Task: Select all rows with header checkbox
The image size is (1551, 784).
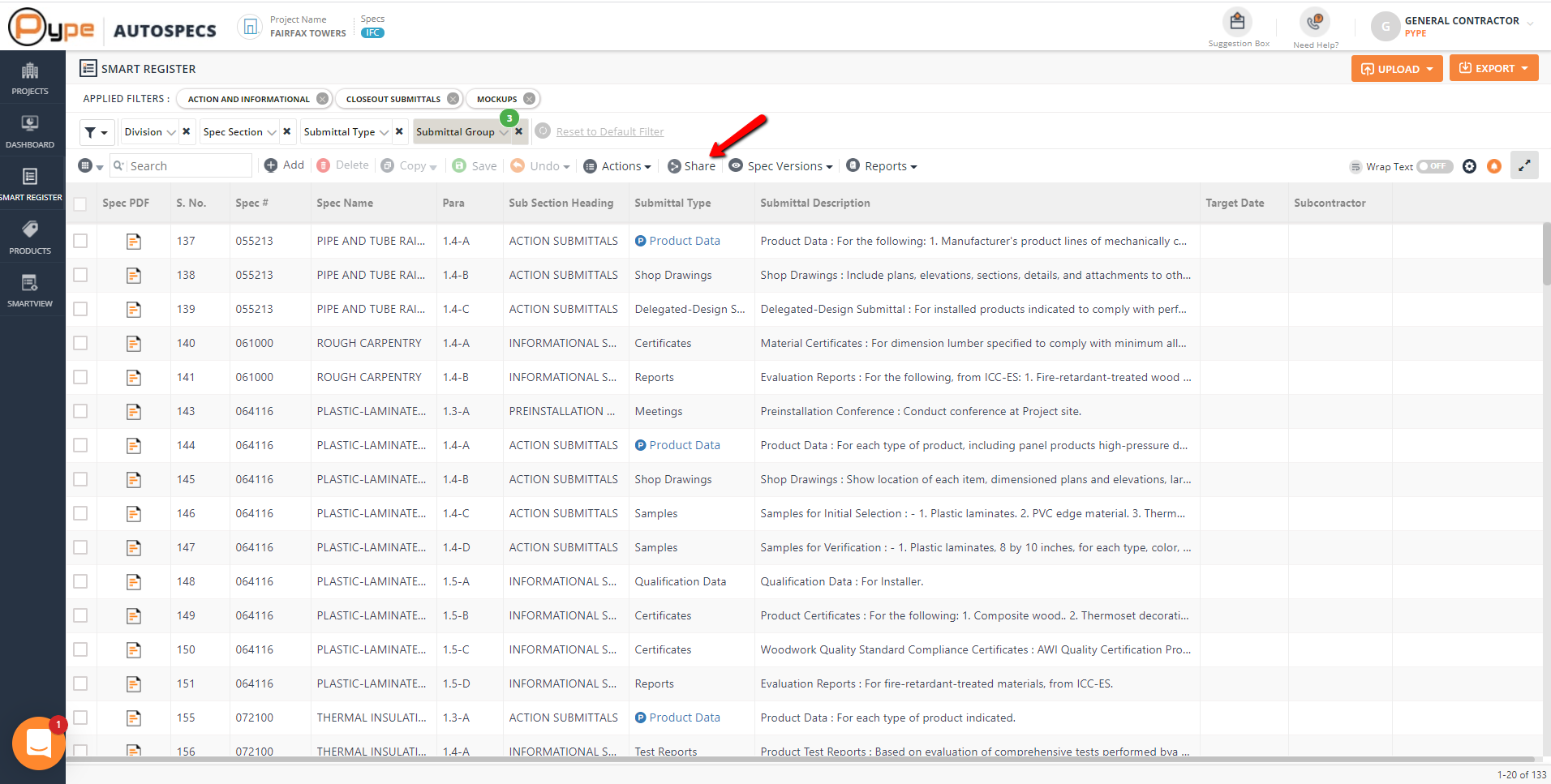Action: click(80, 203)
